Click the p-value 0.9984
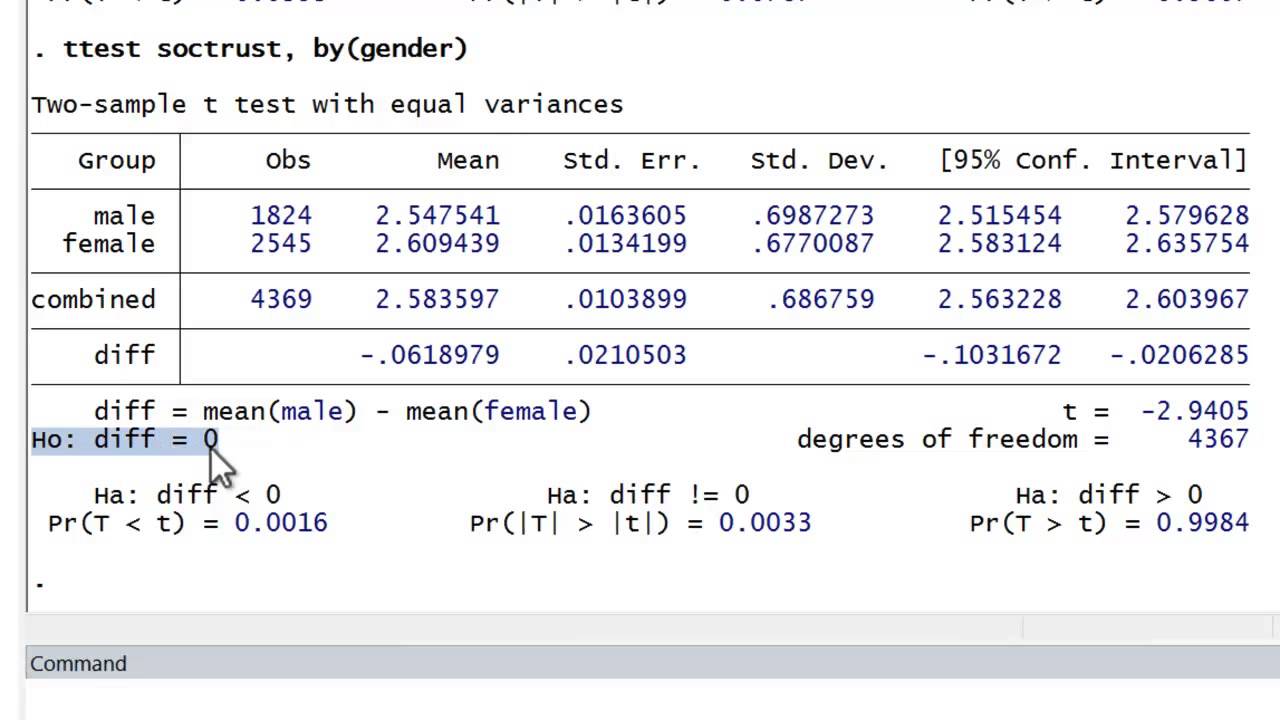This screenshot has width=1280, height=720. [x=1202, y=523]
